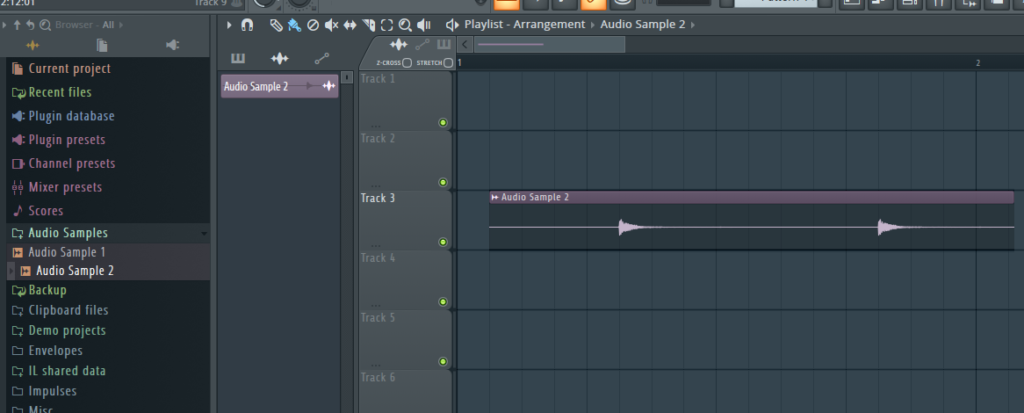Select the Track 1 header
The height and width of the screenshot is (413, 1024).
pos(406,101)
